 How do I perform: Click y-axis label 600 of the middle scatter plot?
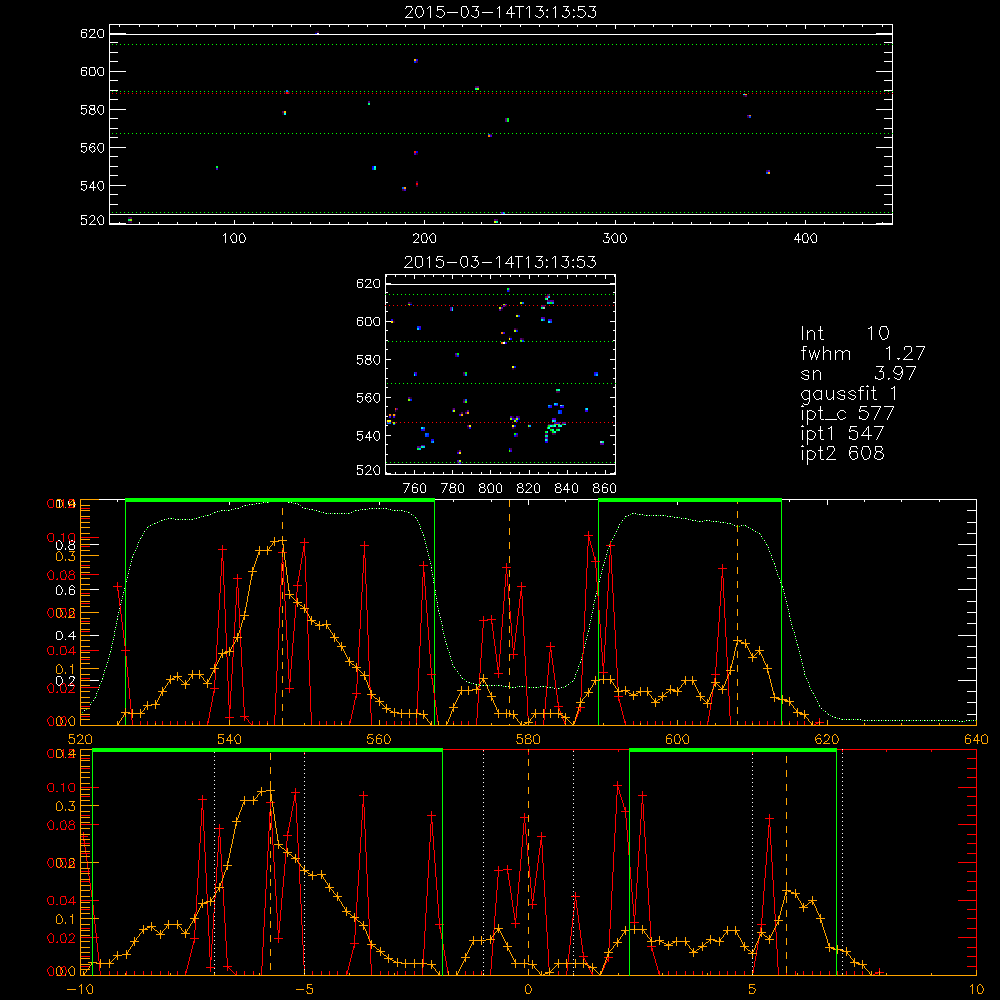368,322
